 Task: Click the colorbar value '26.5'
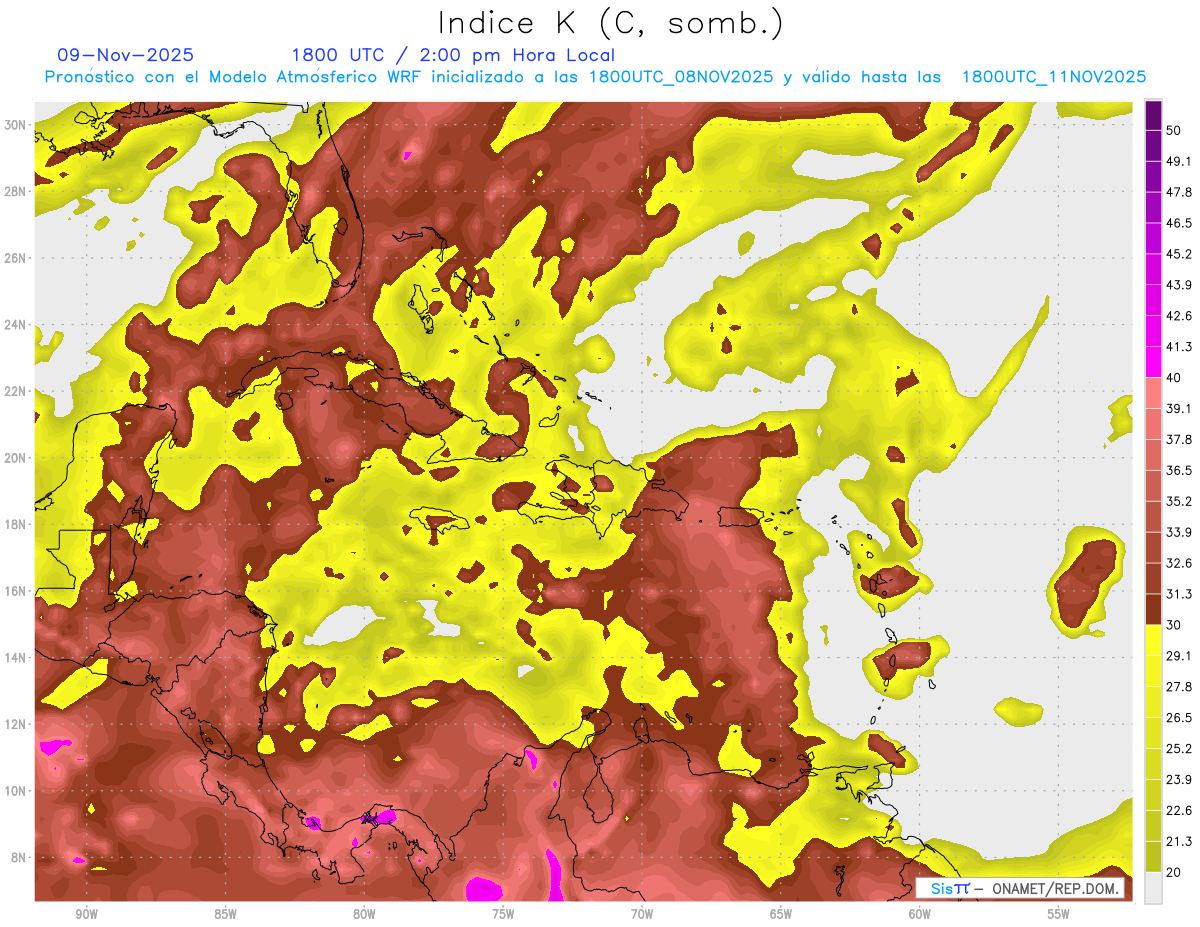[1179, 717]
